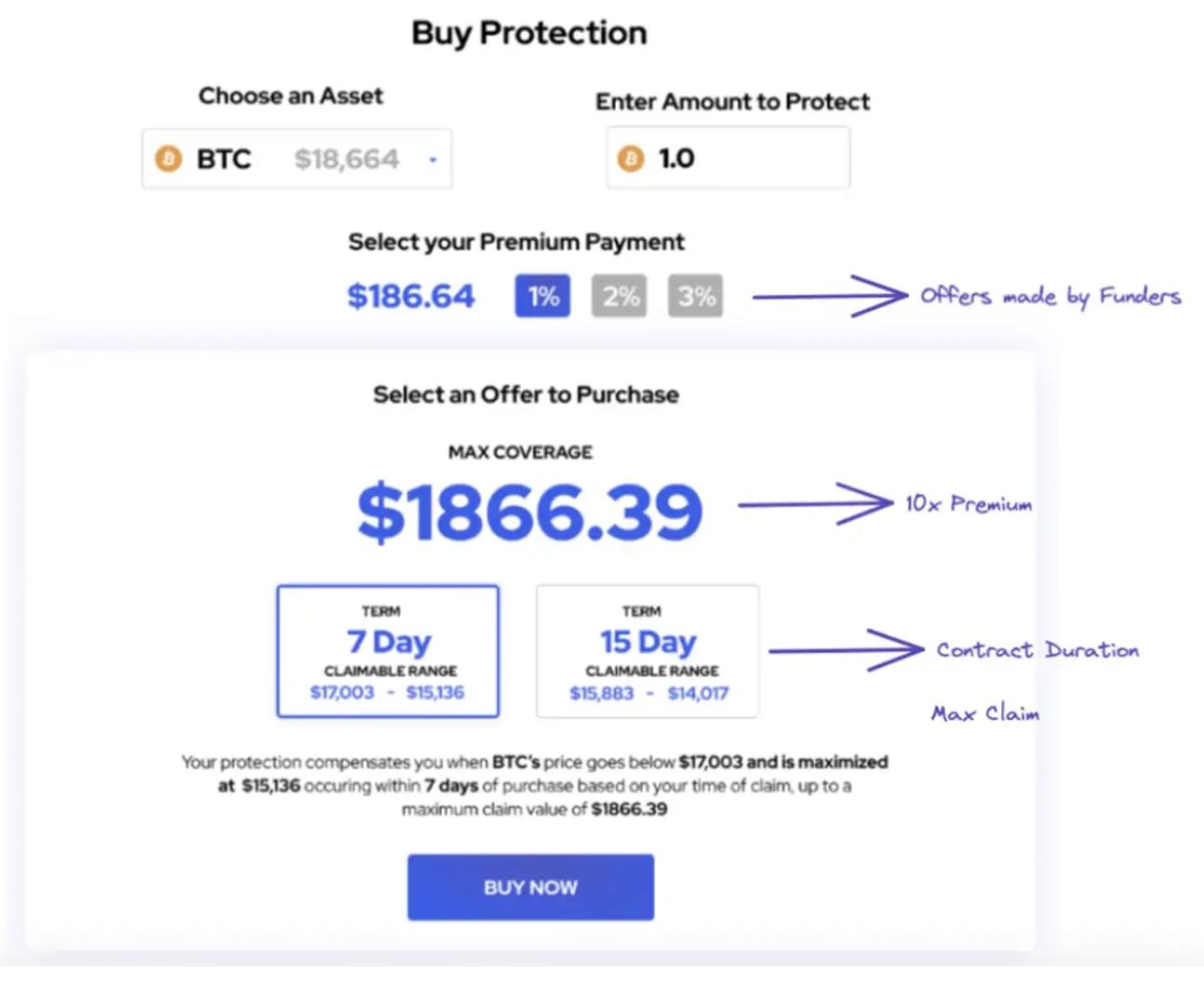Viewport: 1204px width, 988px height.
Task: Open the asset dropdown arrow
Action: coord(433,160)
